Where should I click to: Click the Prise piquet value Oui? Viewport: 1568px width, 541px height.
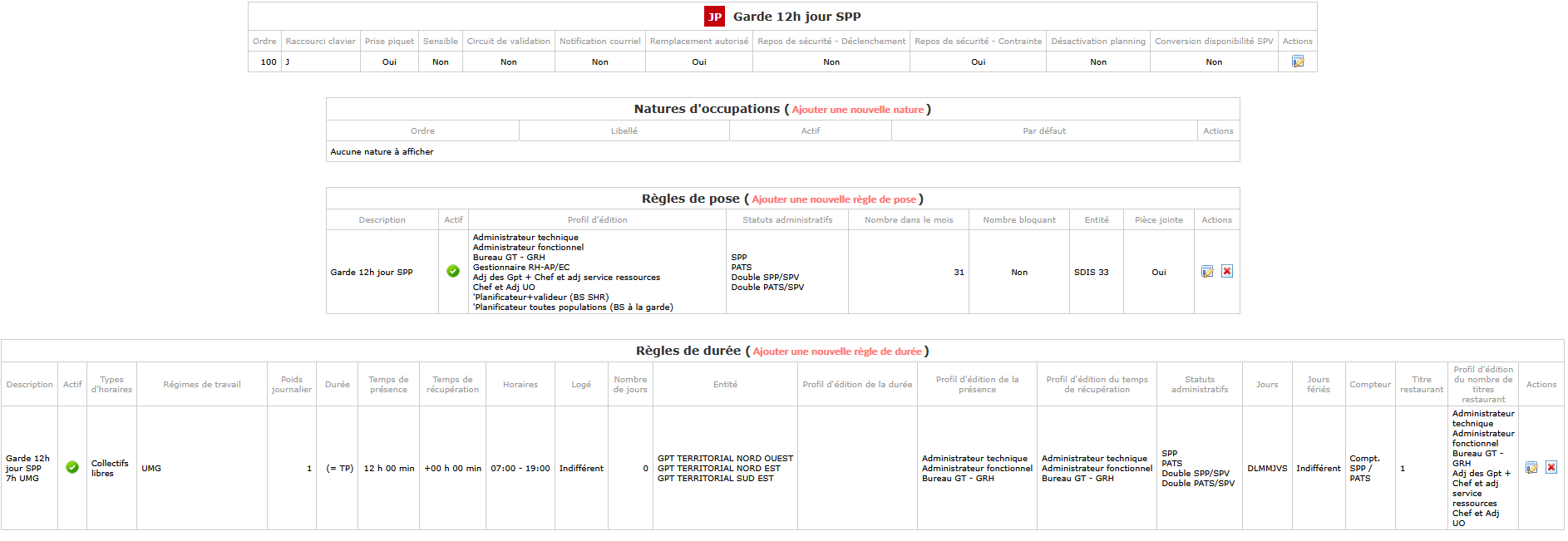[x=389, y=62]
